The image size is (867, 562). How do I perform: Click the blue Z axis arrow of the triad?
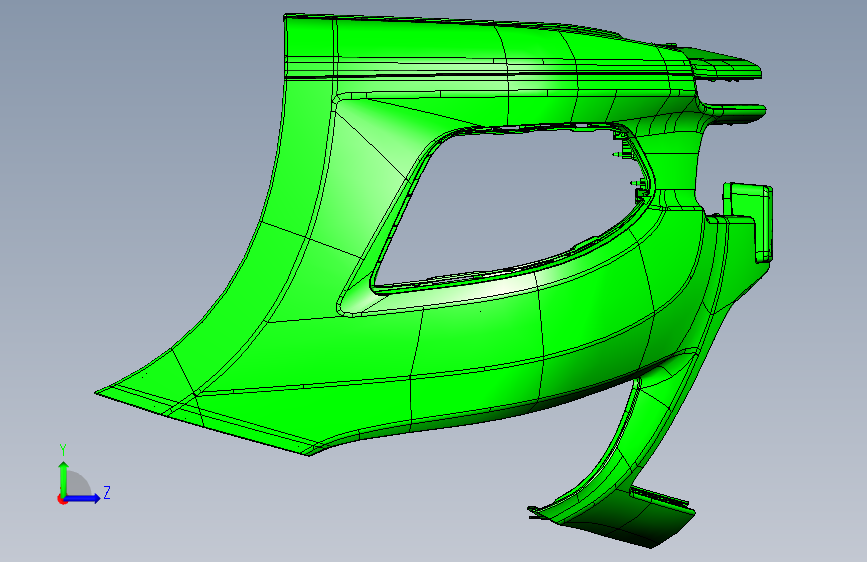83,498
